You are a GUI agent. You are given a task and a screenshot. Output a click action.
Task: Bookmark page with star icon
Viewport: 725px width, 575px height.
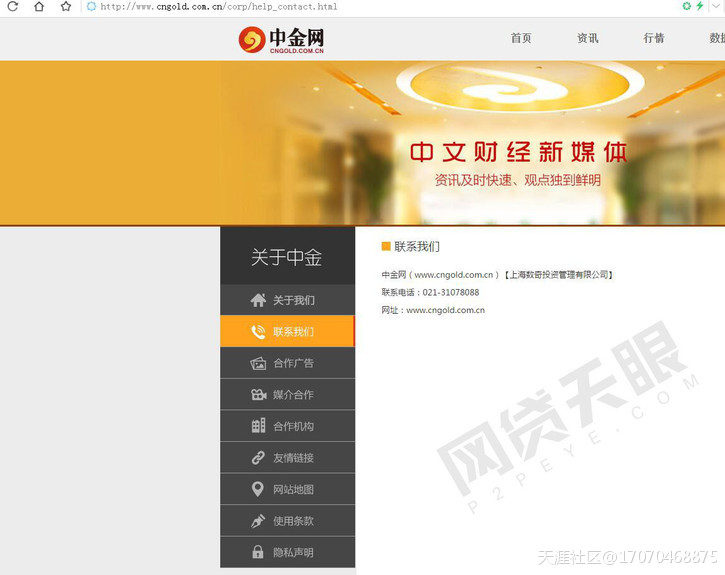[66, 6]
